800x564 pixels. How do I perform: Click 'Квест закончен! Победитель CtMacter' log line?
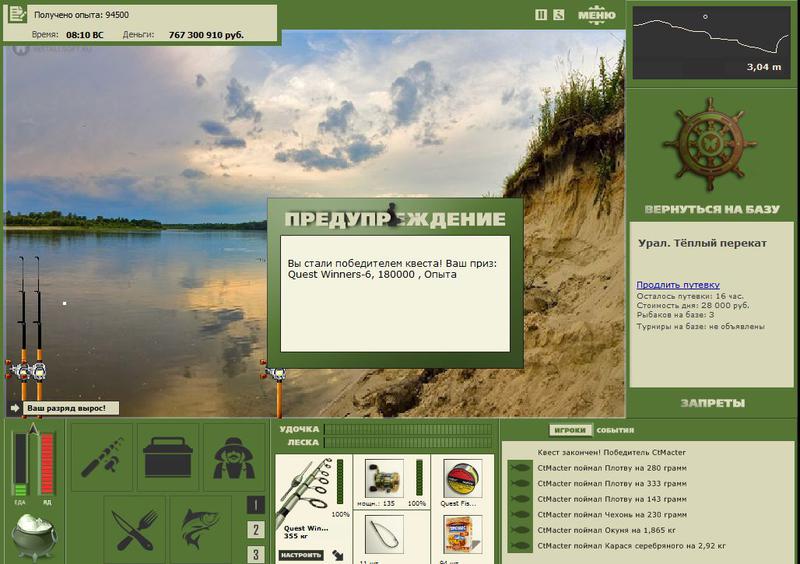(x=611, y=452)
